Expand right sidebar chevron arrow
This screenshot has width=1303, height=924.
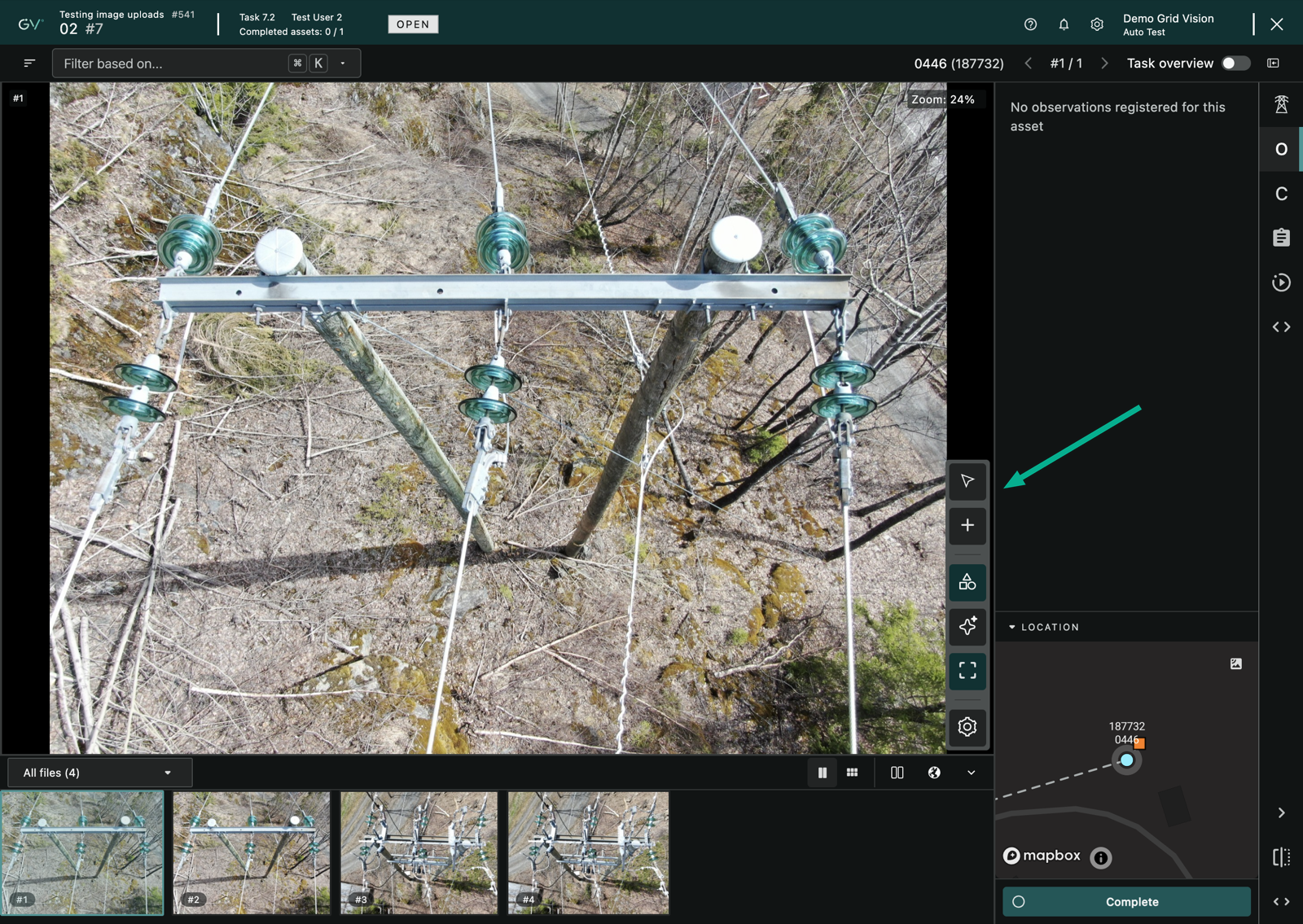(1281, 812)
